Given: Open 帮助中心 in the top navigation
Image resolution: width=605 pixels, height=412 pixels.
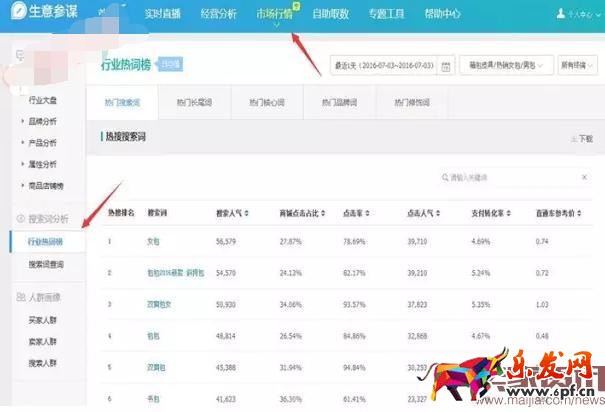Looking at the screenshot, I should (x=443, y=14).
